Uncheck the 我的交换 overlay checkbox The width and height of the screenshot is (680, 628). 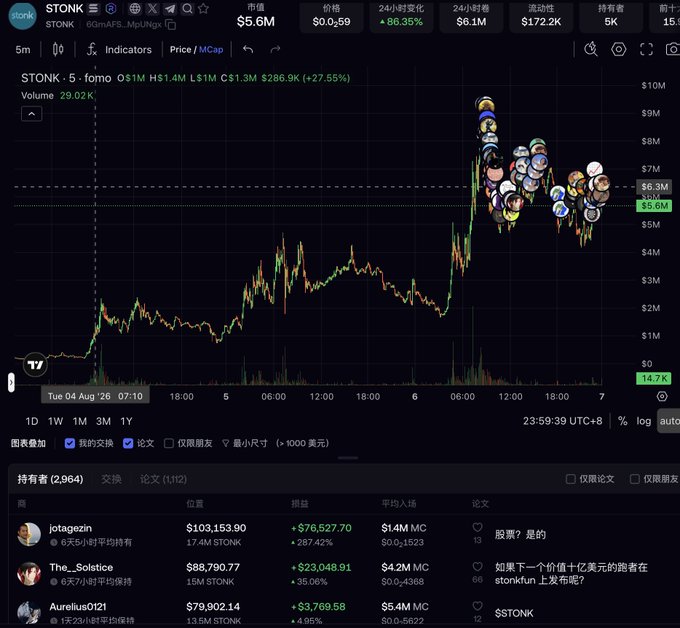[70, 443]
